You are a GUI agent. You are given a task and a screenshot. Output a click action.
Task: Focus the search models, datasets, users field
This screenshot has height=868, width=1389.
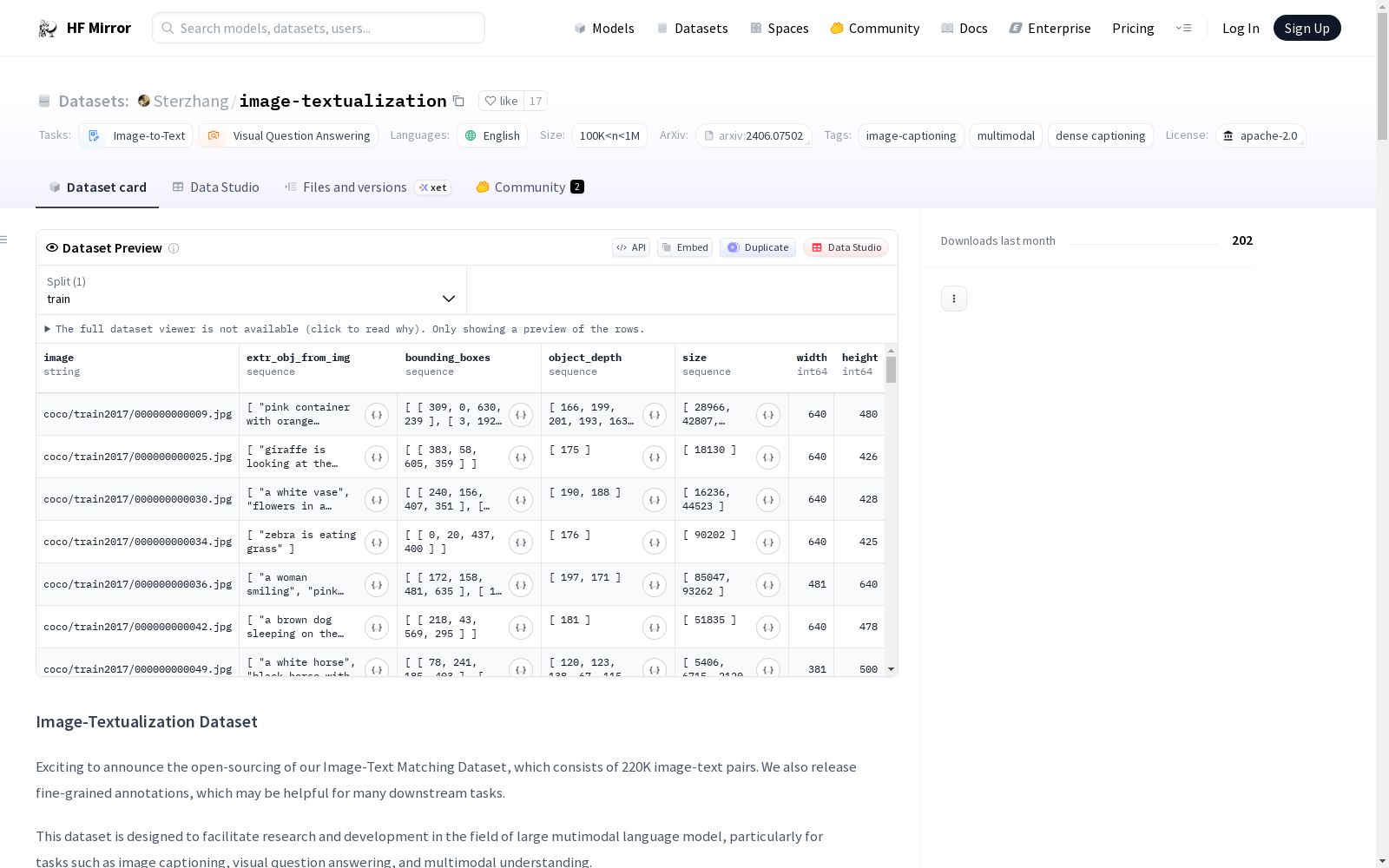tap(319, 28)
